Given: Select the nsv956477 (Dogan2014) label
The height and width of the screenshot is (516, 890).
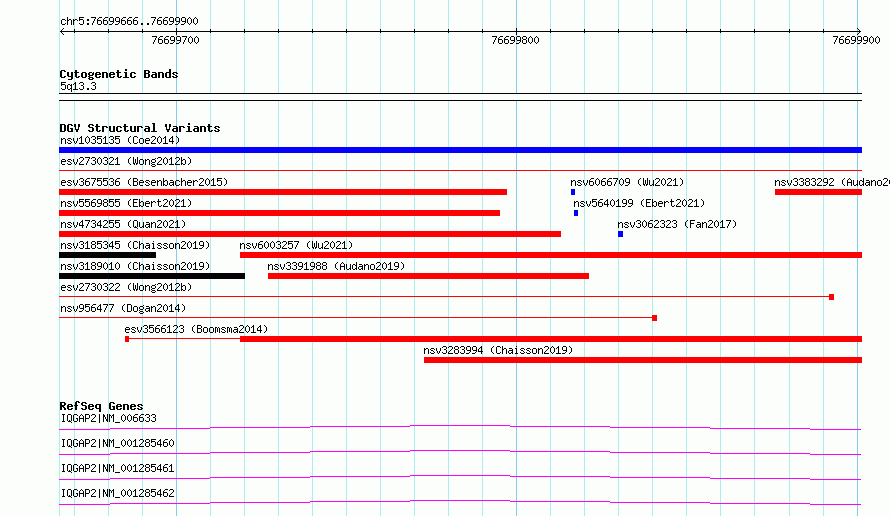Looking at the screenshot, I should [123, 308].
